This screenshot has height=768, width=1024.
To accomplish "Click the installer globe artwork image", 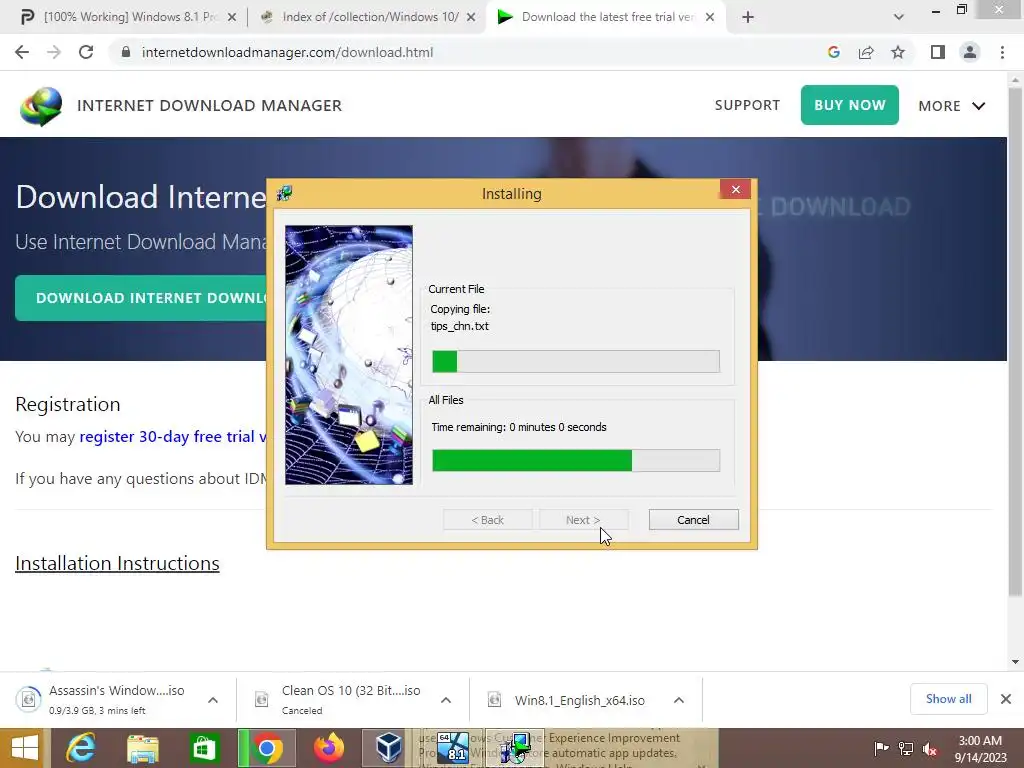I will [x=349, y=355].
